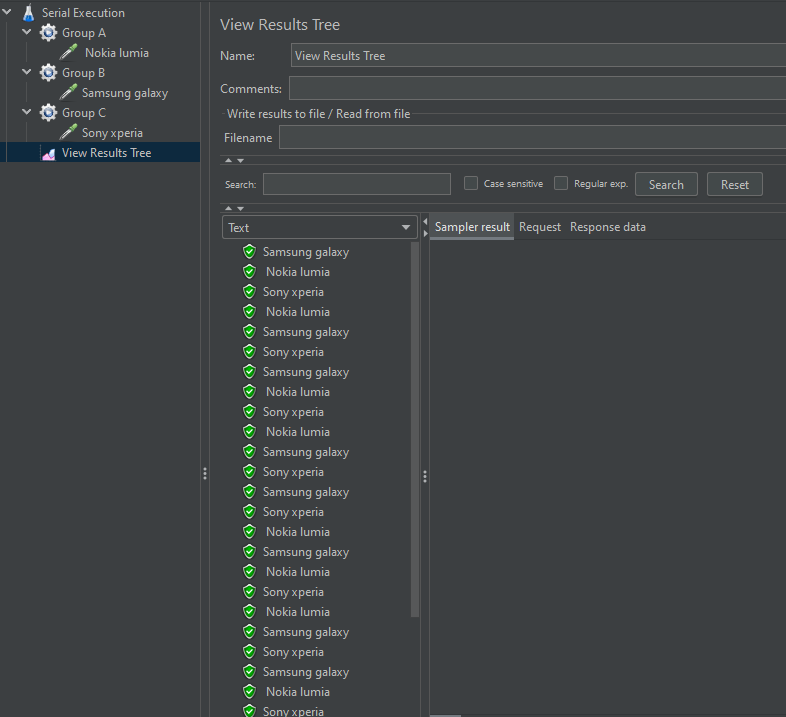
Task: Click the green shield of the first Samsung galaxy result
Action: click(250, 252)
